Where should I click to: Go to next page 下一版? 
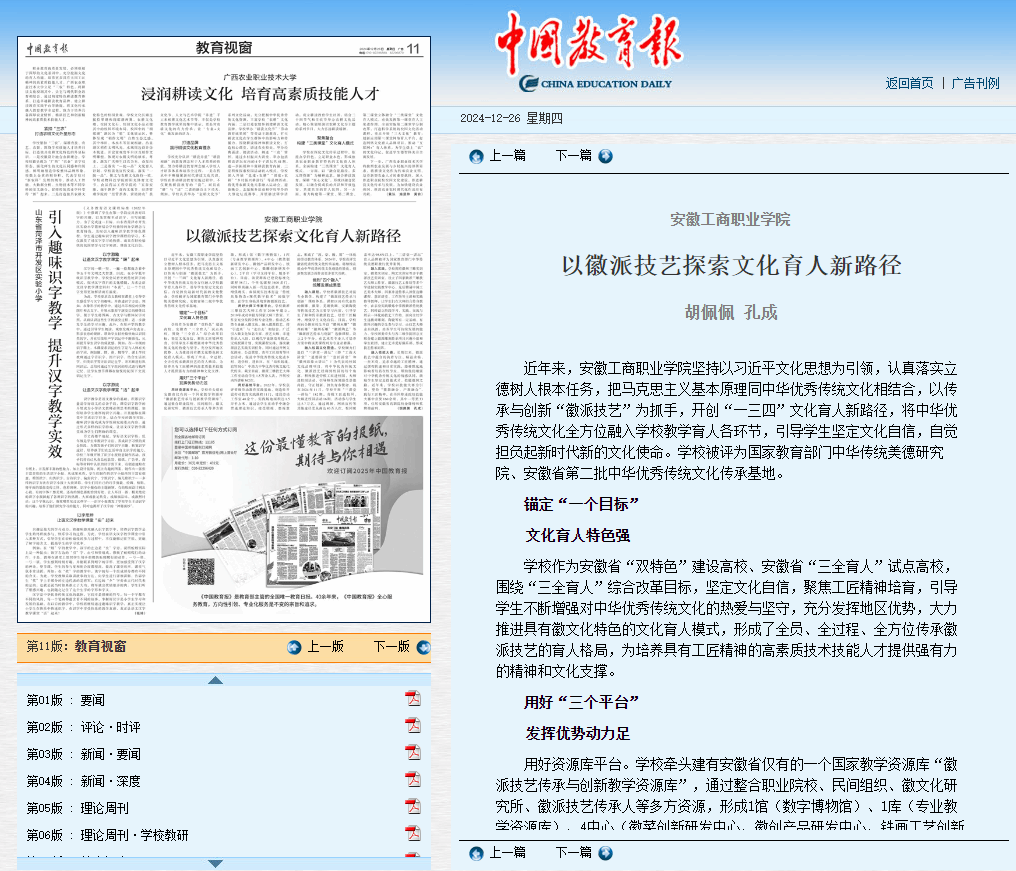[x=391, y=646]
